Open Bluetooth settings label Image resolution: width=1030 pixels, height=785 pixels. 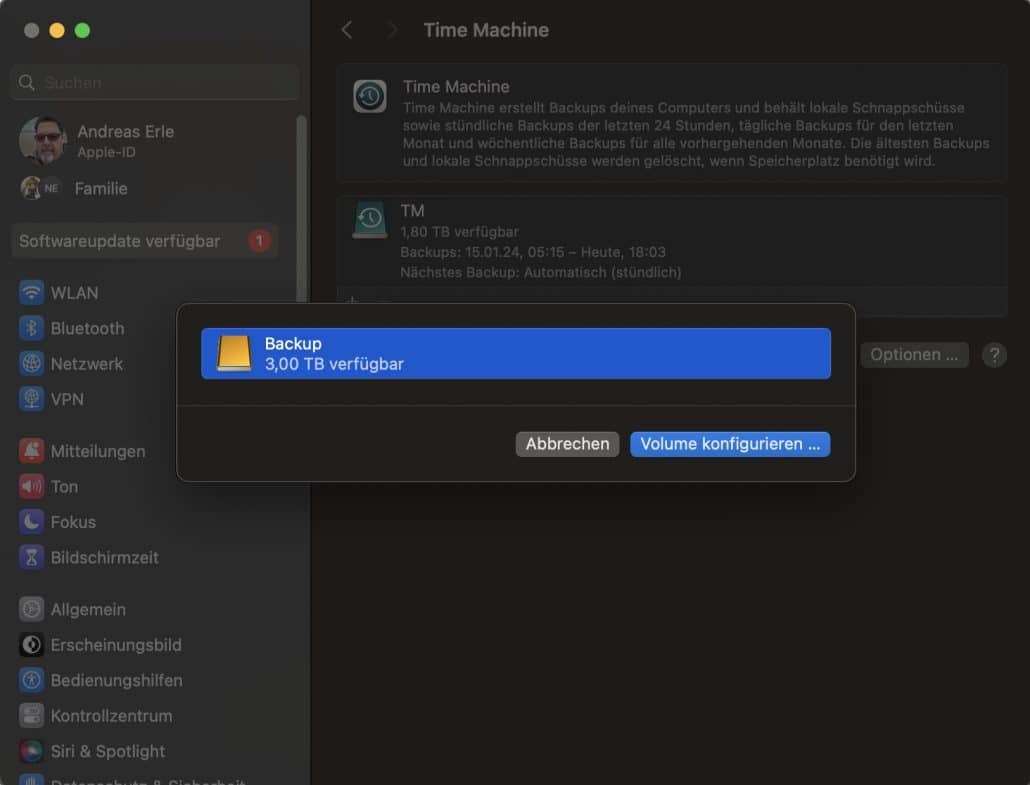click(87, 328)
